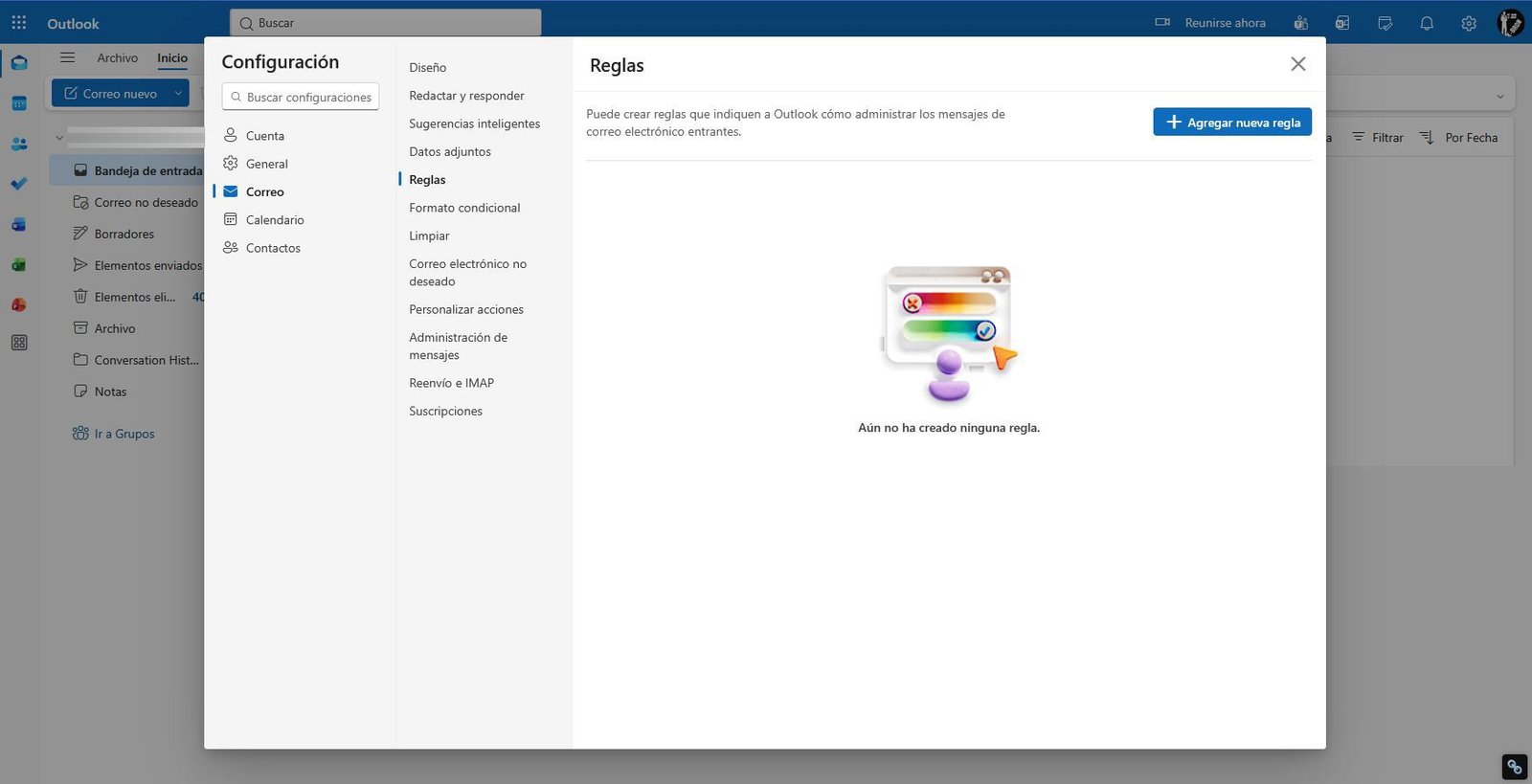The image size is (1532, 784).
Task: Open To Do app in left rail
Action: point(19,184)
